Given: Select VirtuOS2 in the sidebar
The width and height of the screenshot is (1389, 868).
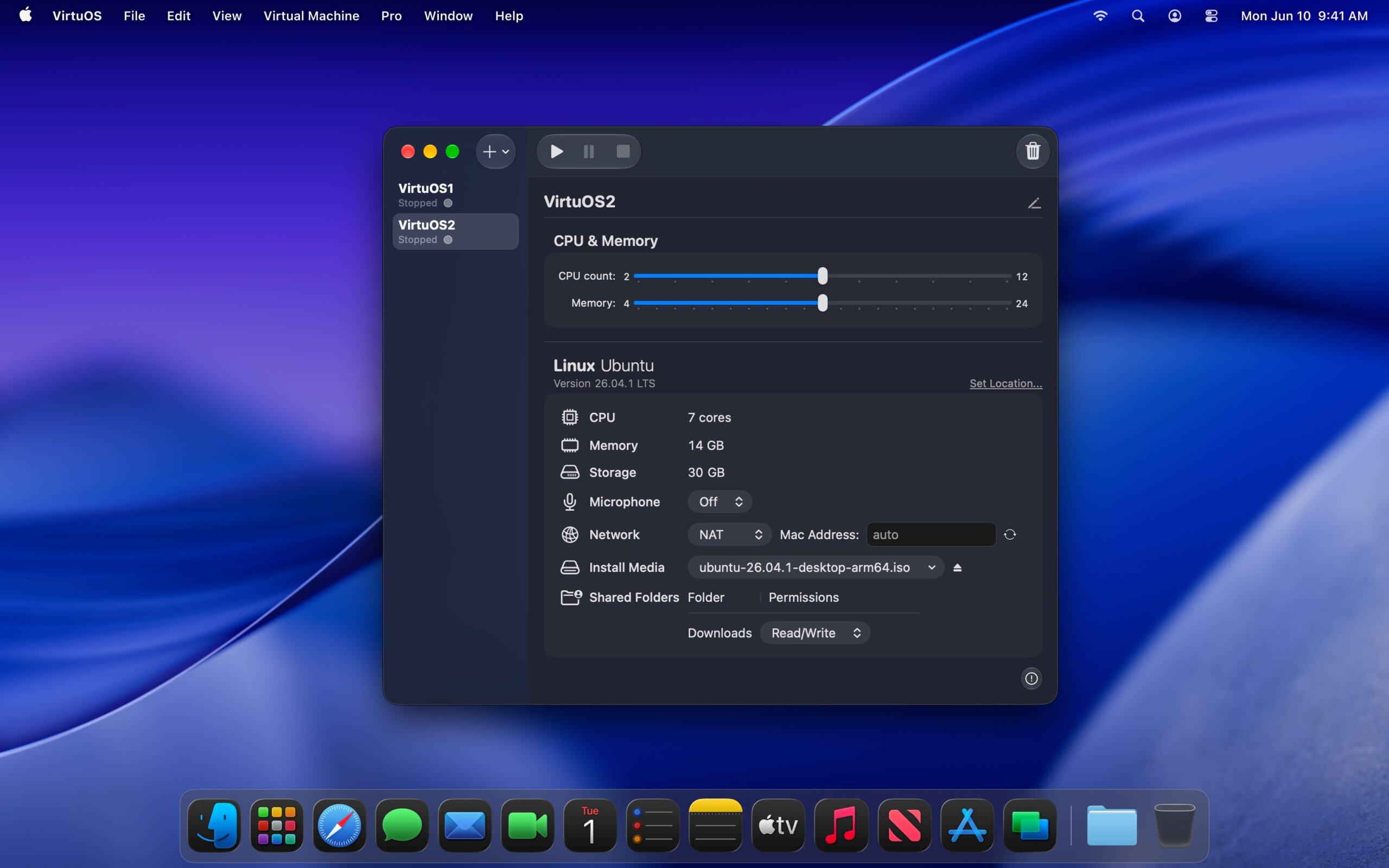Looking at the screenshot, I should click(455, 231).
